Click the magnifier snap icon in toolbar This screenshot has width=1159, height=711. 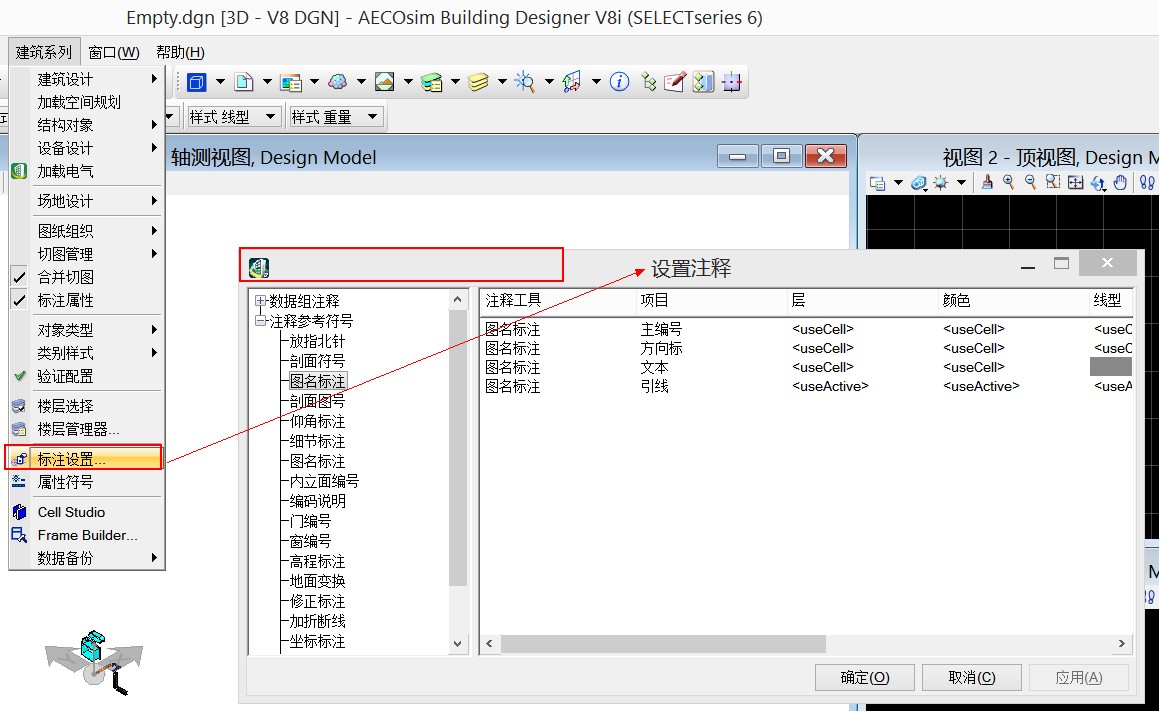tap(525, 82)
